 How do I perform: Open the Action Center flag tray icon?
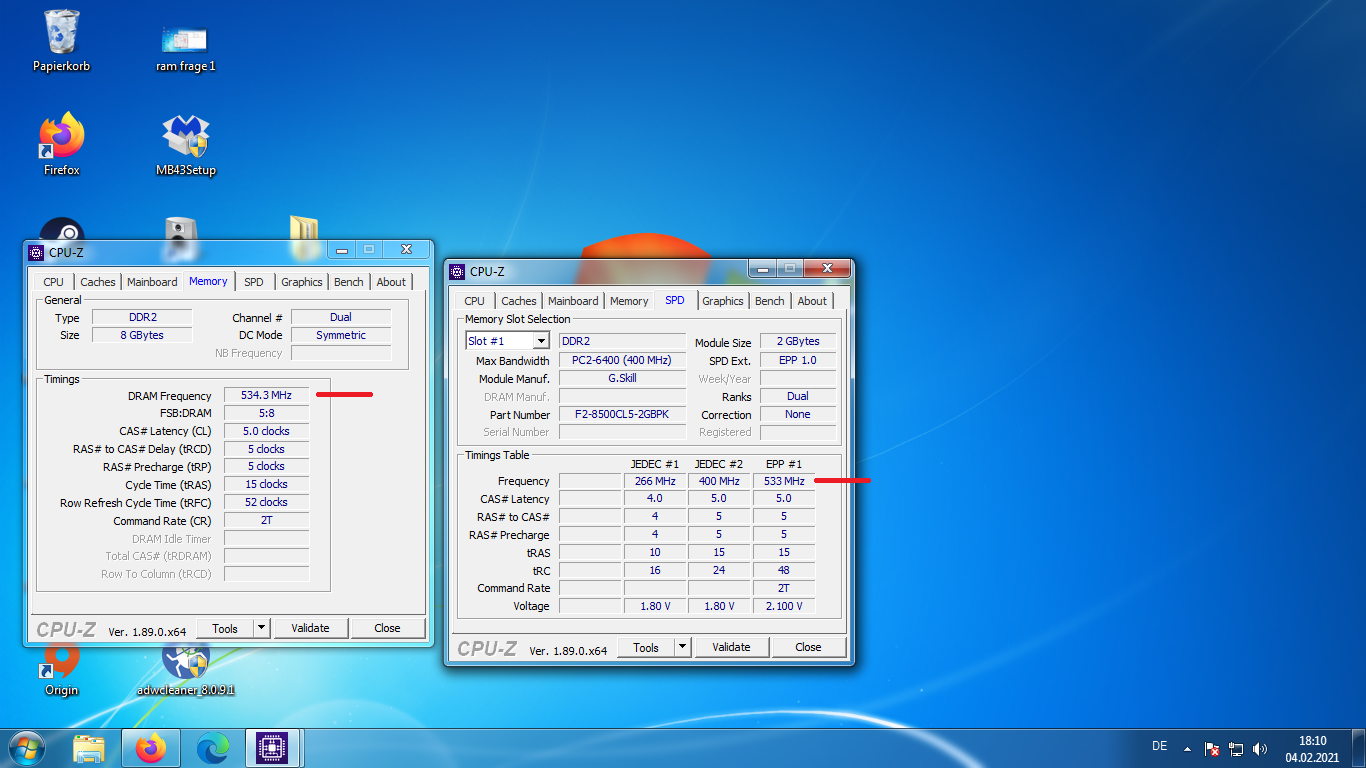tap(1211, 748)
